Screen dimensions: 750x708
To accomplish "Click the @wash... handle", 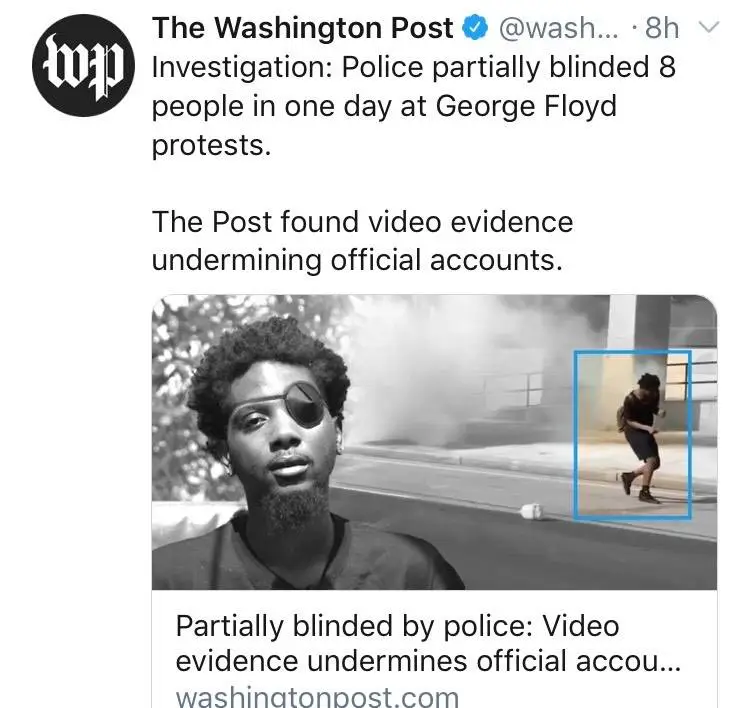I will (558, 28).
